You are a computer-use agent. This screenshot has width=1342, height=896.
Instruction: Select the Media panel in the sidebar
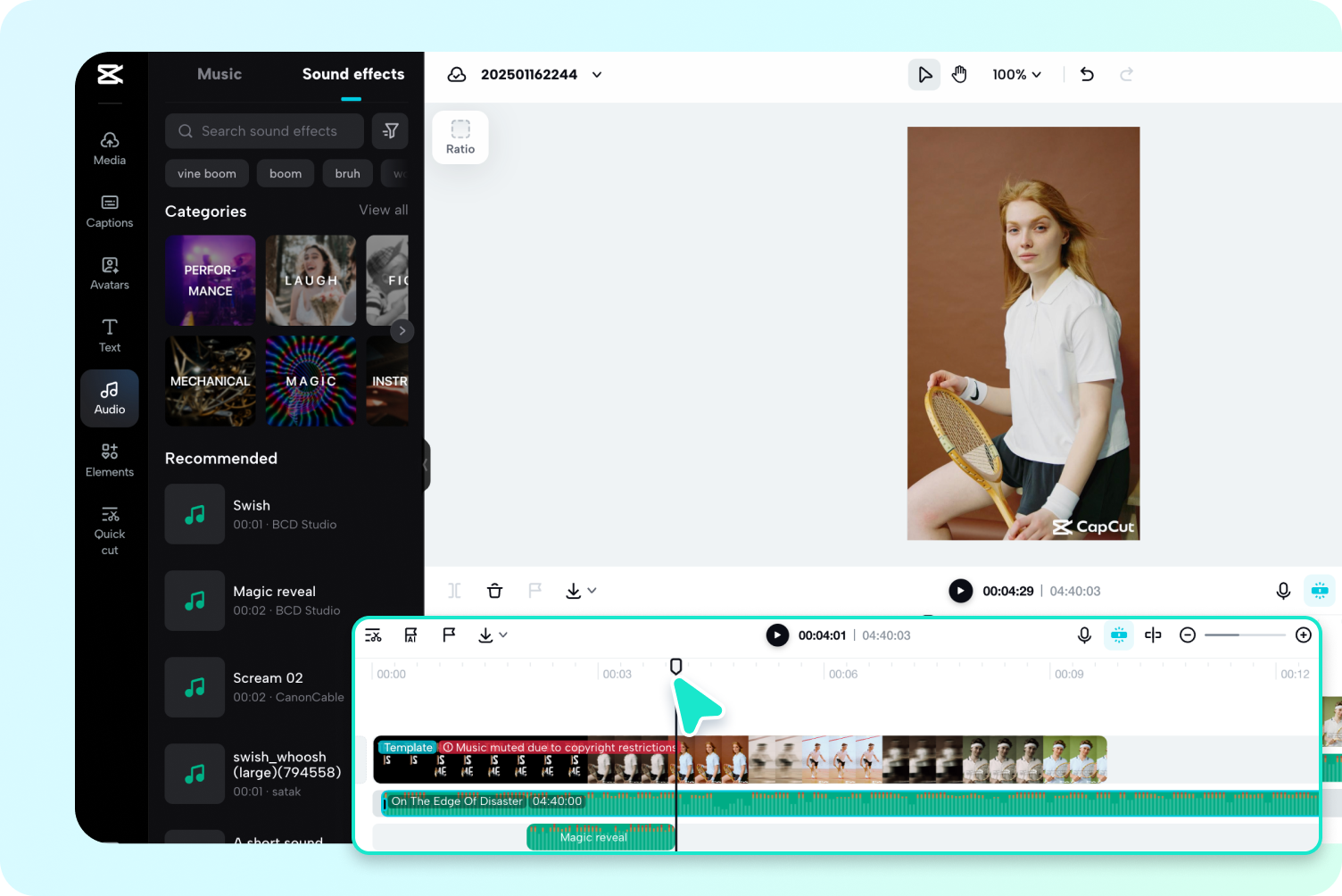[109, 147]
